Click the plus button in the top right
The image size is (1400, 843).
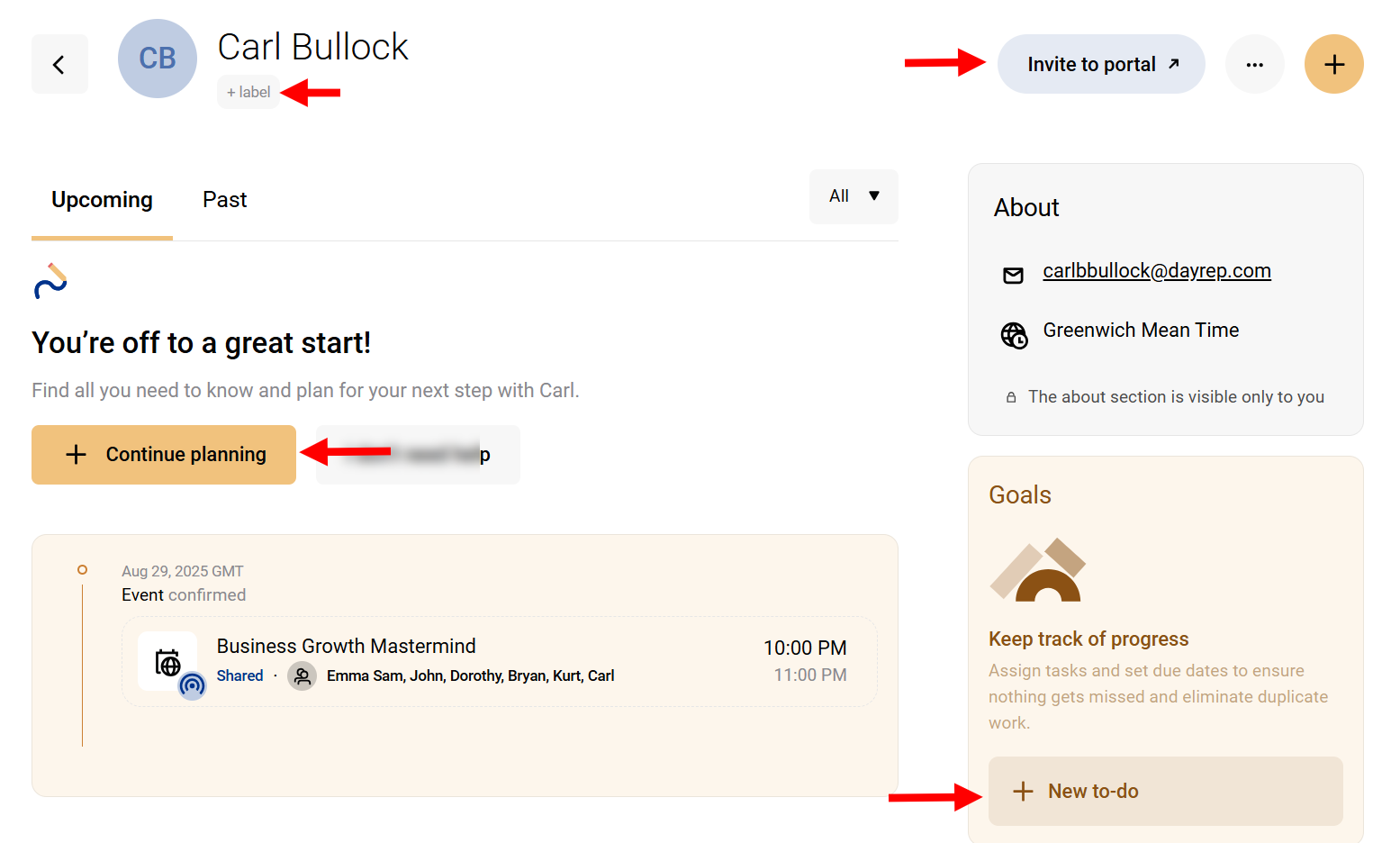pyautogui.click(x=1333, y=64)
